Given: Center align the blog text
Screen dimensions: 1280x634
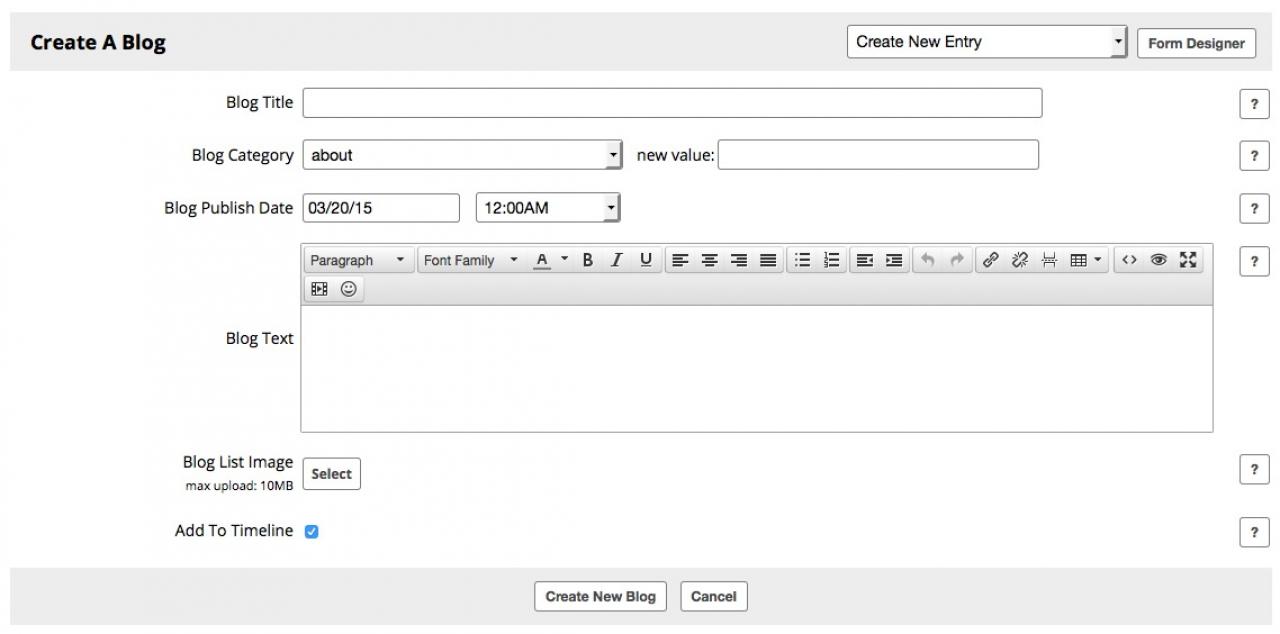Looking at the screenshot, I should (709, 260).
